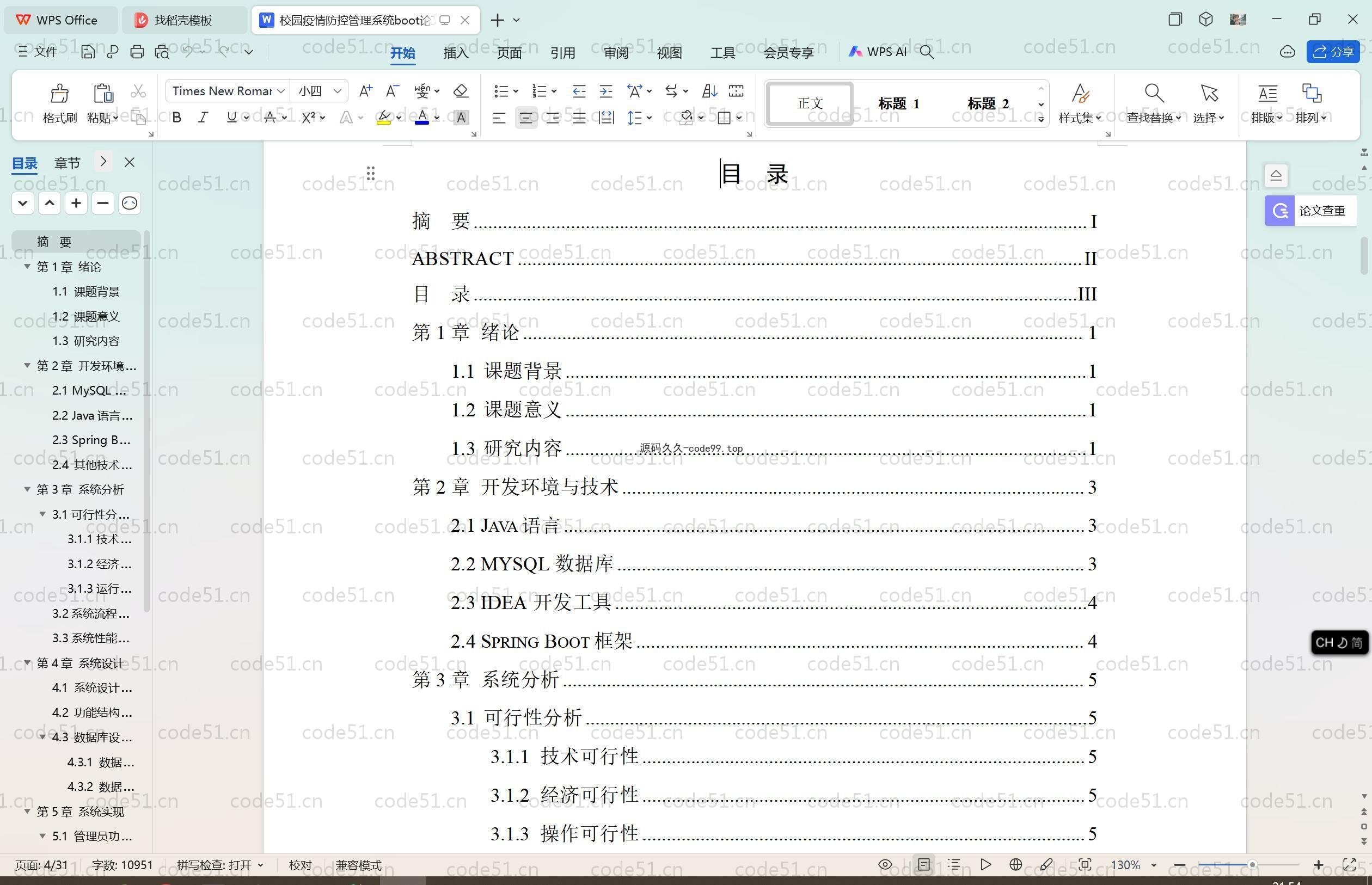Click the Clear Formatting eraser icon
Viewport: 1372px width, 885px height.
tap(461, 91)
